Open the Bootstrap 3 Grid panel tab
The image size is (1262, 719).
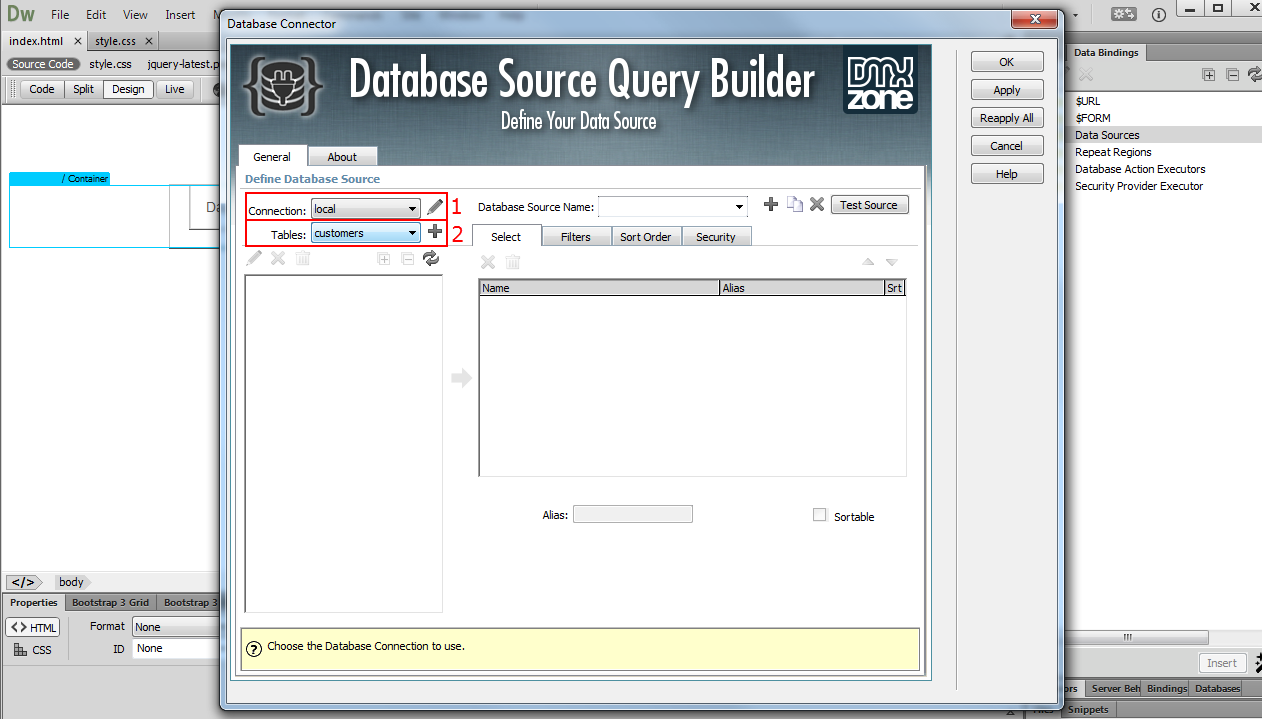(x=110, y=602)
